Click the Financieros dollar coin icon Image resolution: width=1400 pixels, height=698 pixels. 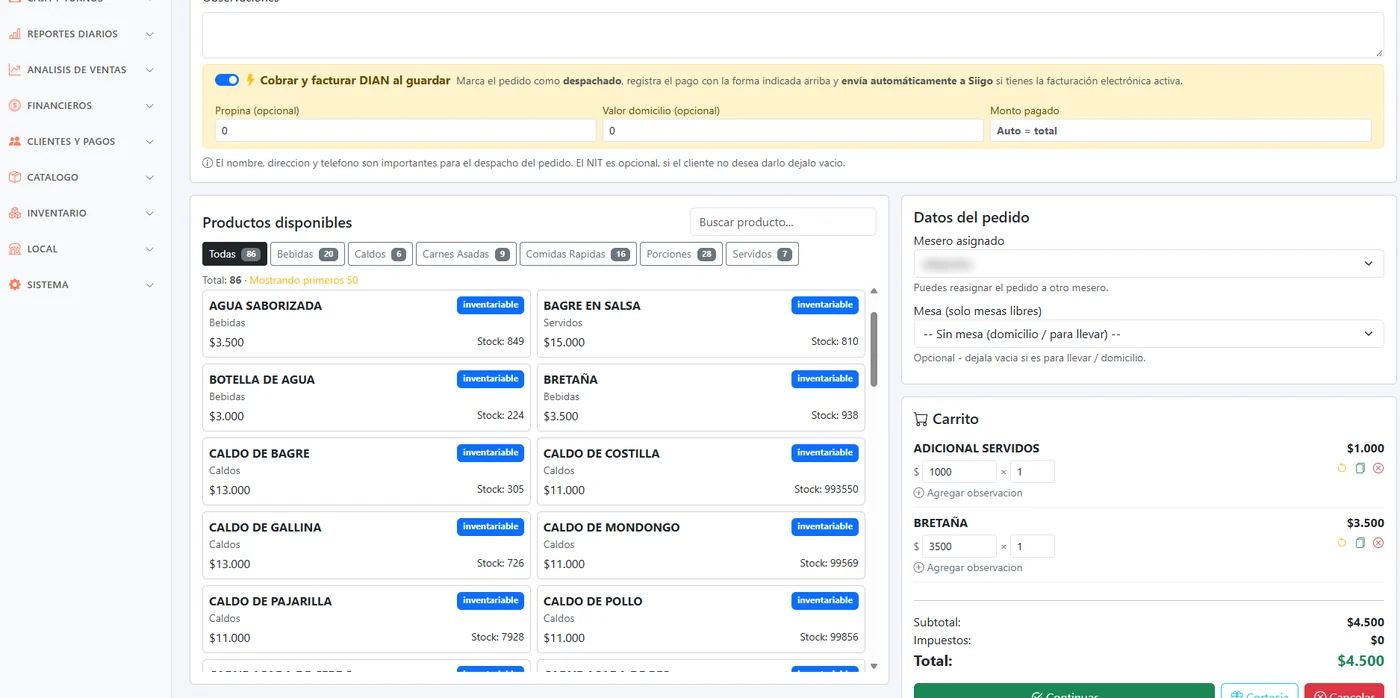tap(15, 105)
